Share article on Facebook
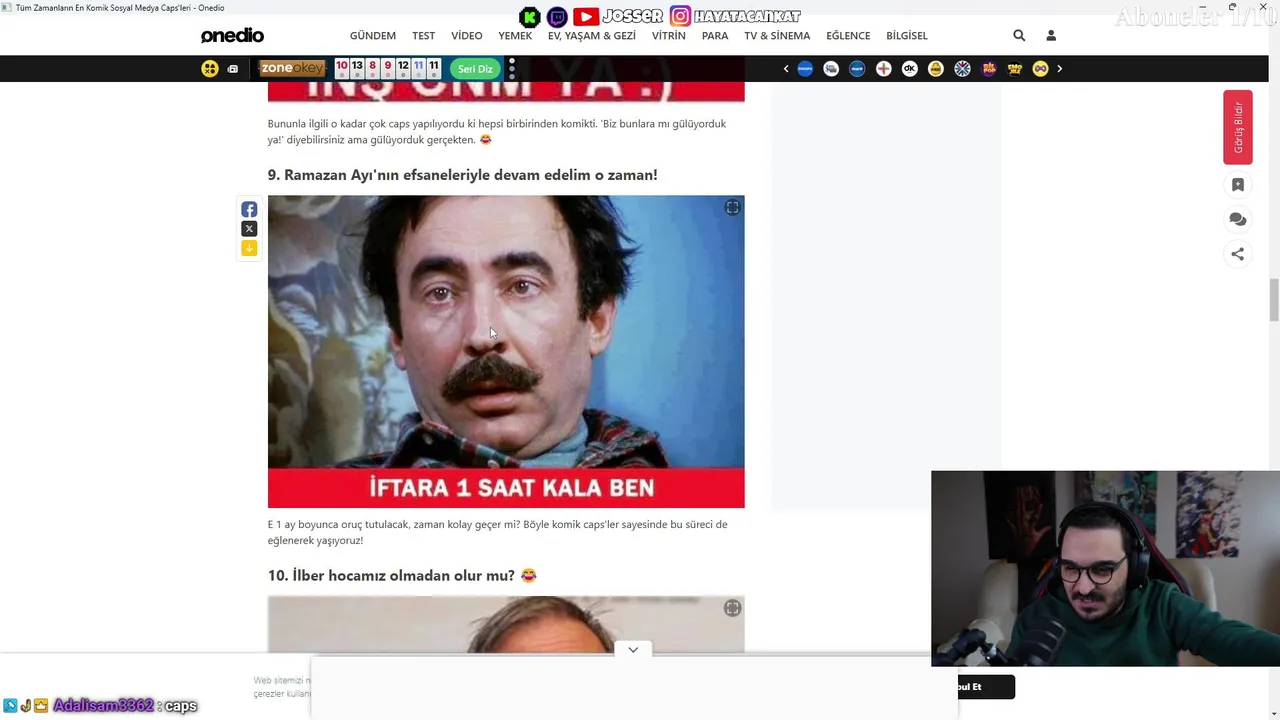The height and width of the screenshot is (720, 1280). click(x=249, y=210)
